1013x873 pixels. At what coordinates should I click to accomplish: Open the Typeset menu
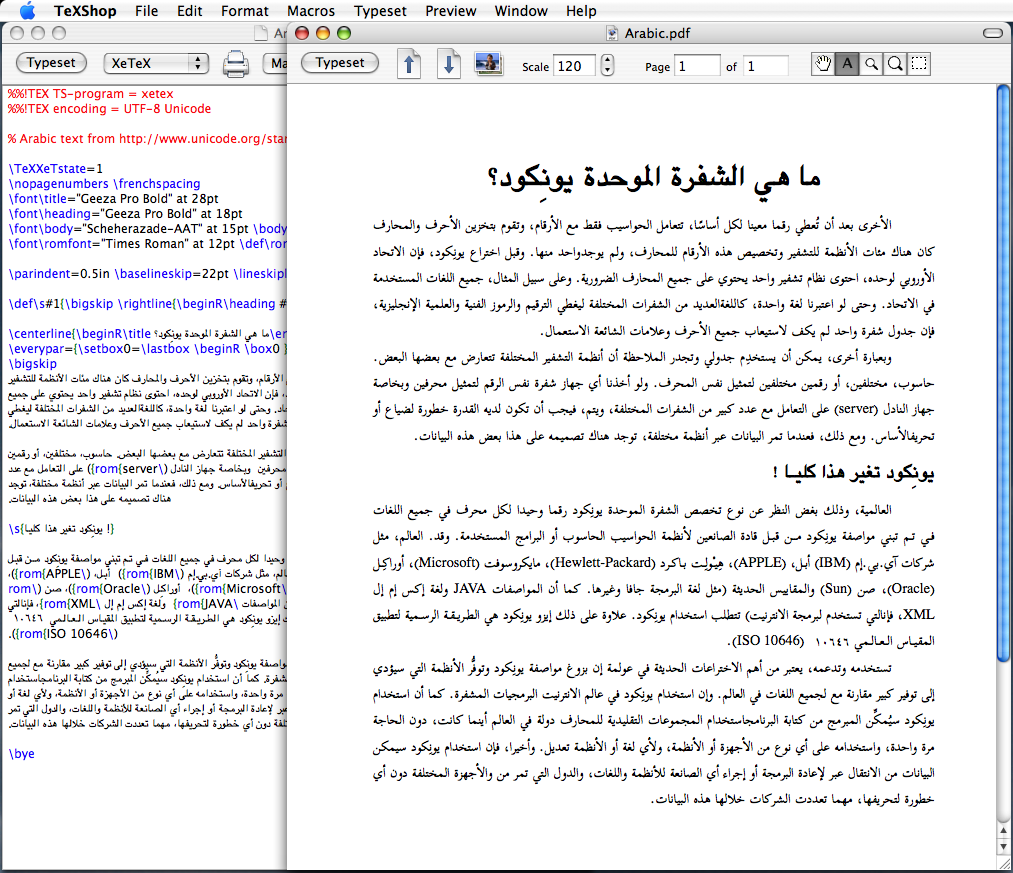380,11
